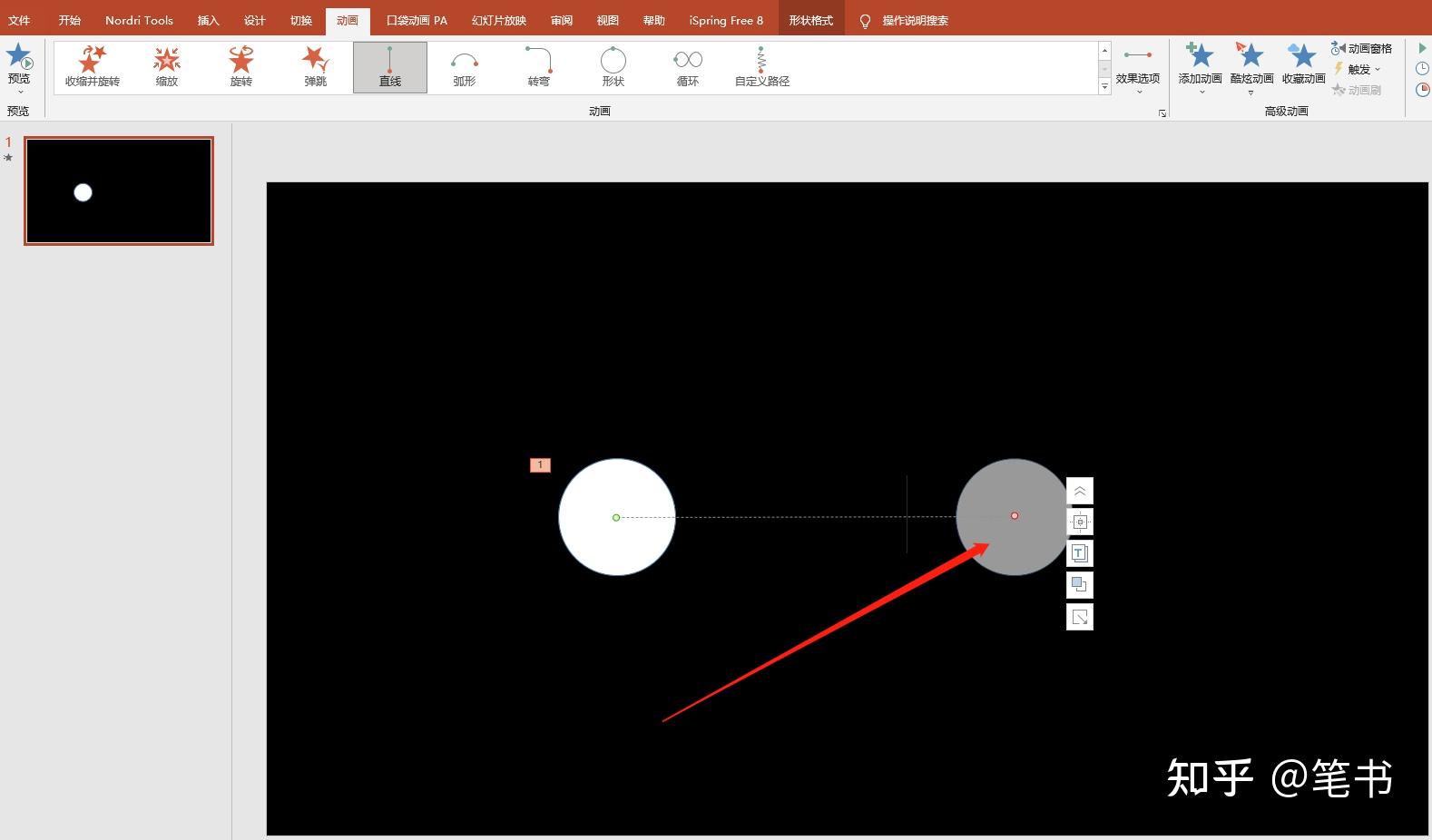
Task: Click the floating center-align tool icon
Action: tap(1080, 523)
